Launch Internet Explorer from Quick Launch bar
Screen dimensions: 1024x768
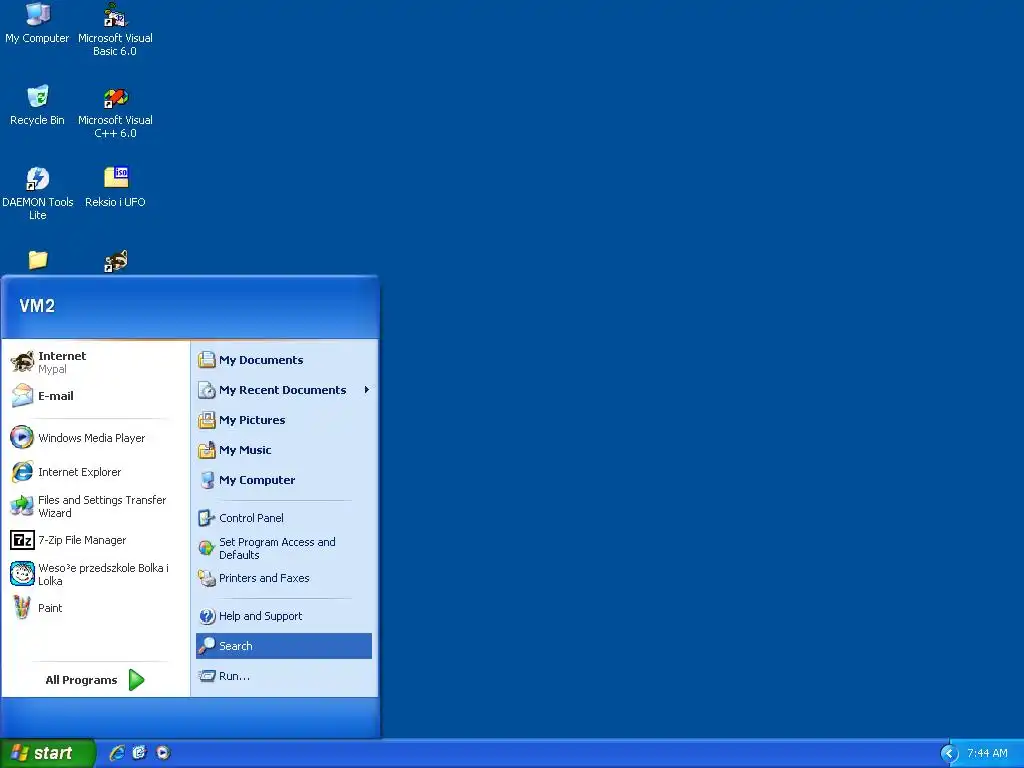117,753
